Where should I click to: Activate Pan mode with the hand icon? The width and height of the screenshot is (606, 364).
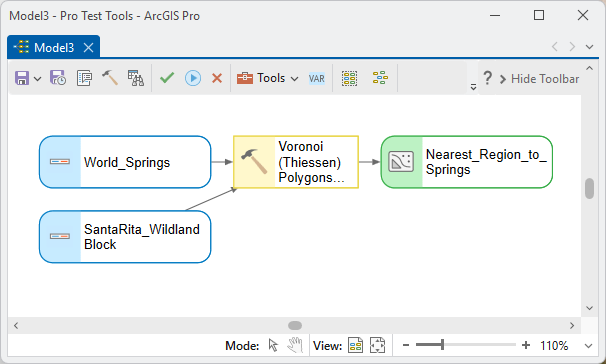pos(295,345)
